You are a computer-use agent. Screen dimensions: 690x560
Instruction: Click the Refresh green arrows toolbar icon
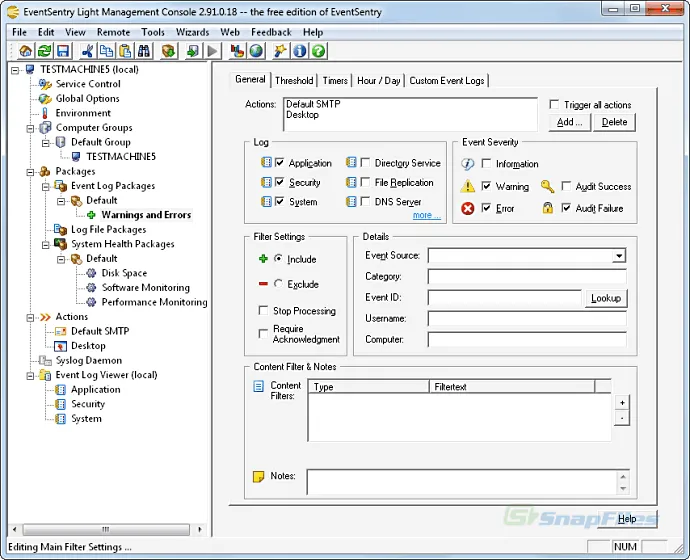pos(44,51)
